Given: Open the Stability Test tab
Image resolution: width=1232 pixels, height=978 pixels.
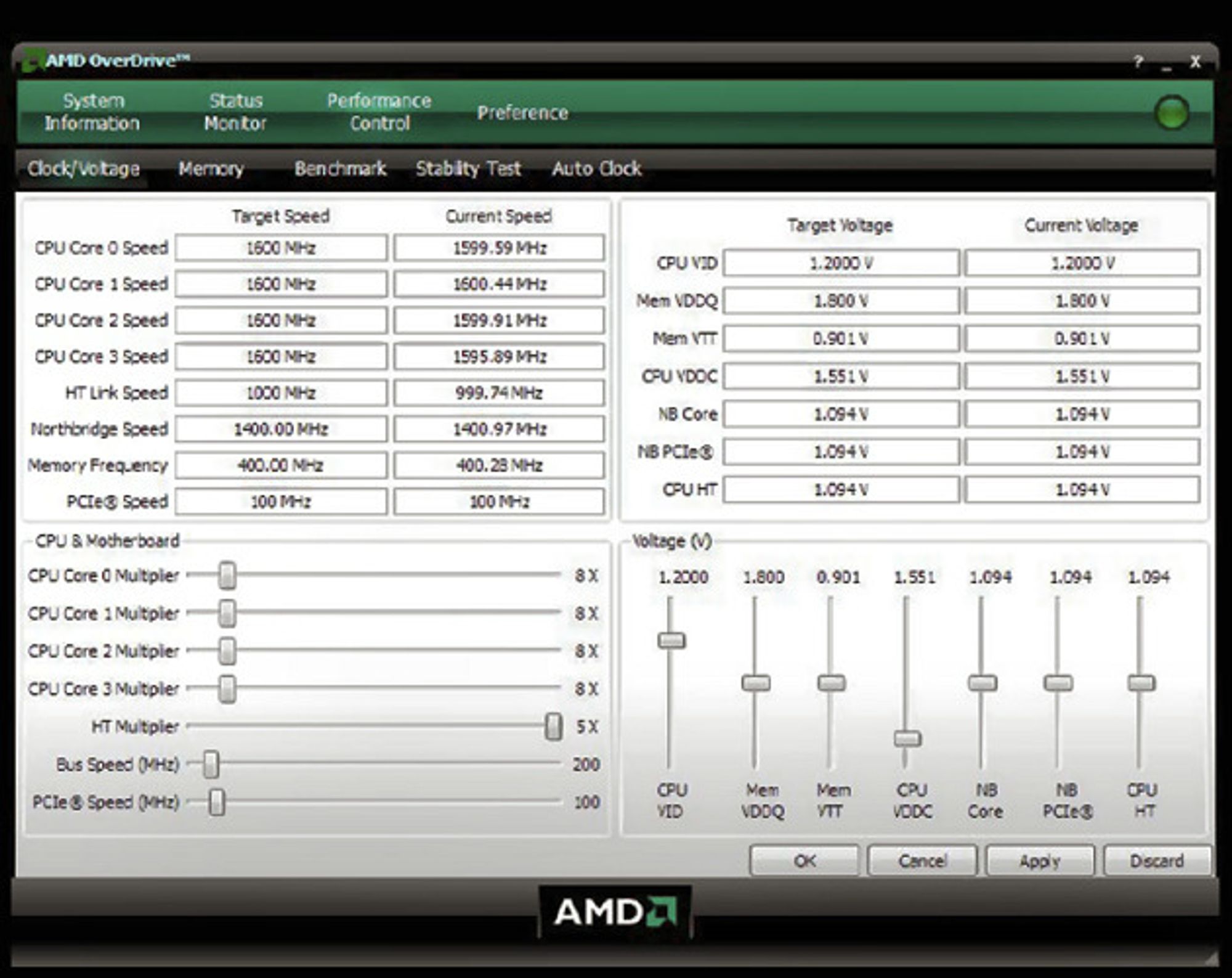Looking at the screenshot, I should coord(468,168).
